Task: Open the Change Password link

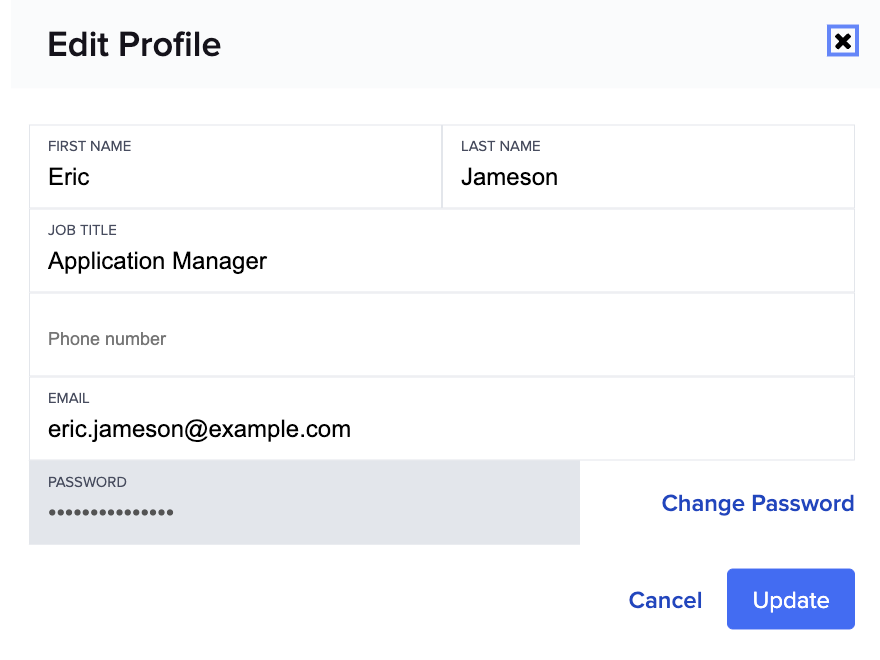Action: [x=757, y=503]
